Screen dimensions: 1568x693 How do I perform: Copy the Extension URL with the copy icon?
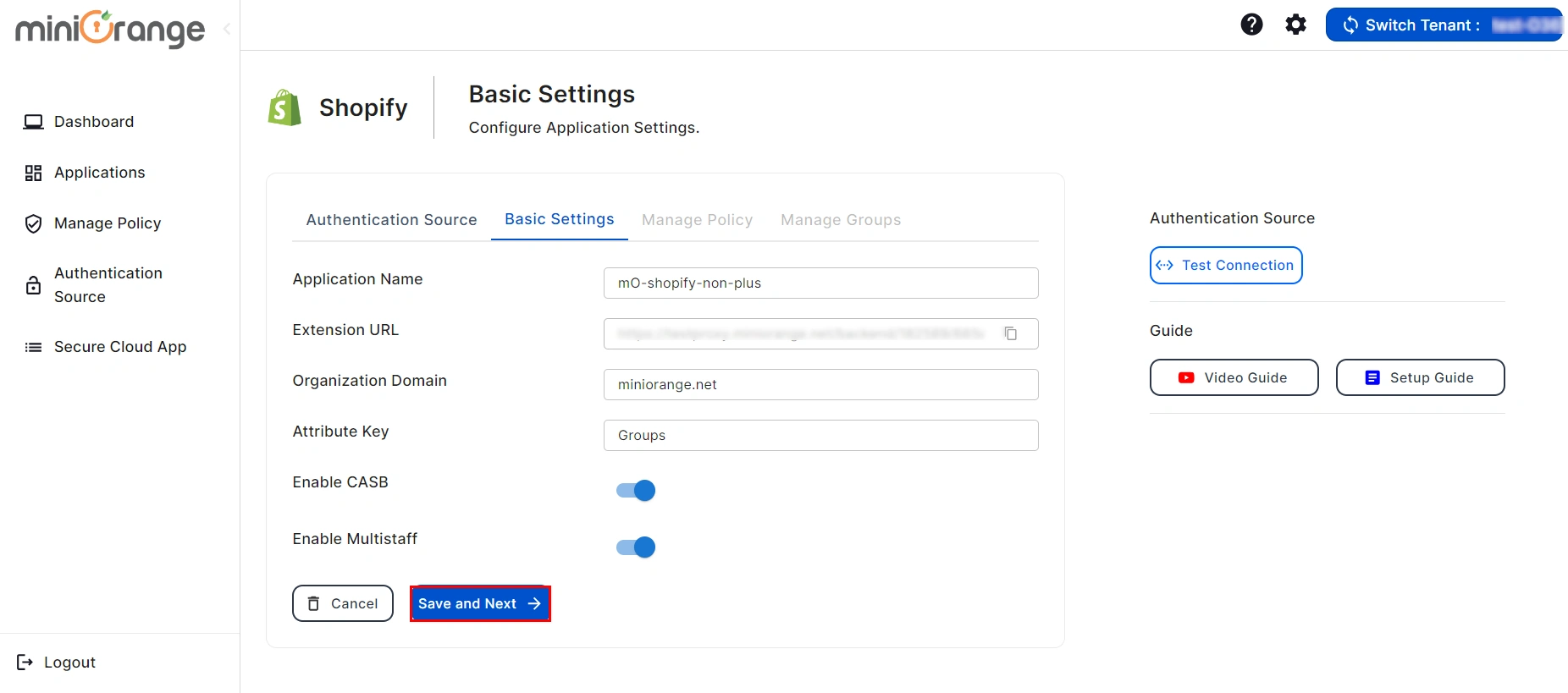click(x=1011, y=333)
